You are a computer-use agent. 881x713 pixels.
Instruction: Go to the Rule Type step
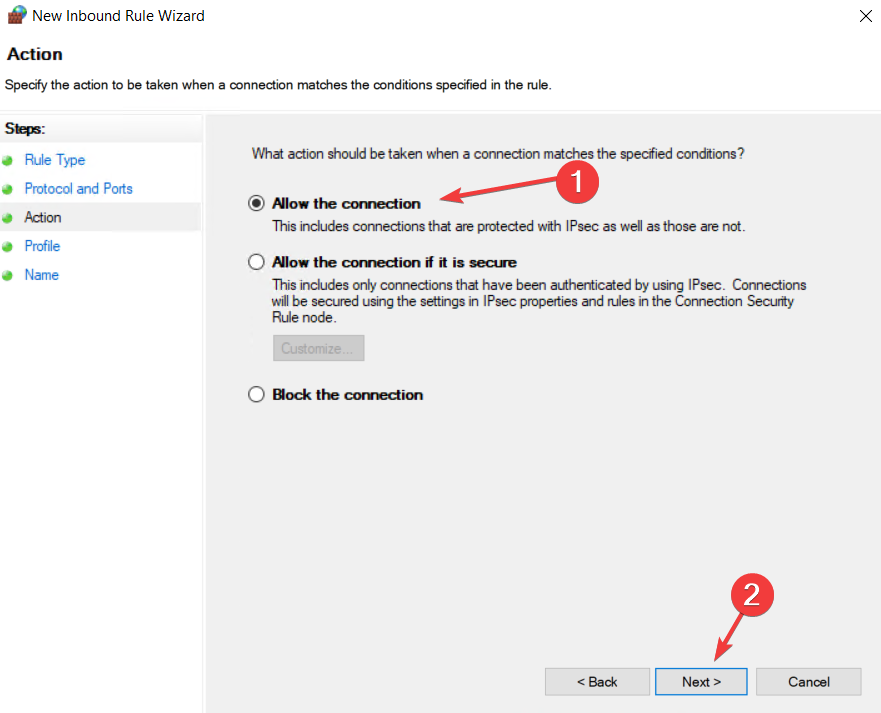[55, 160]
